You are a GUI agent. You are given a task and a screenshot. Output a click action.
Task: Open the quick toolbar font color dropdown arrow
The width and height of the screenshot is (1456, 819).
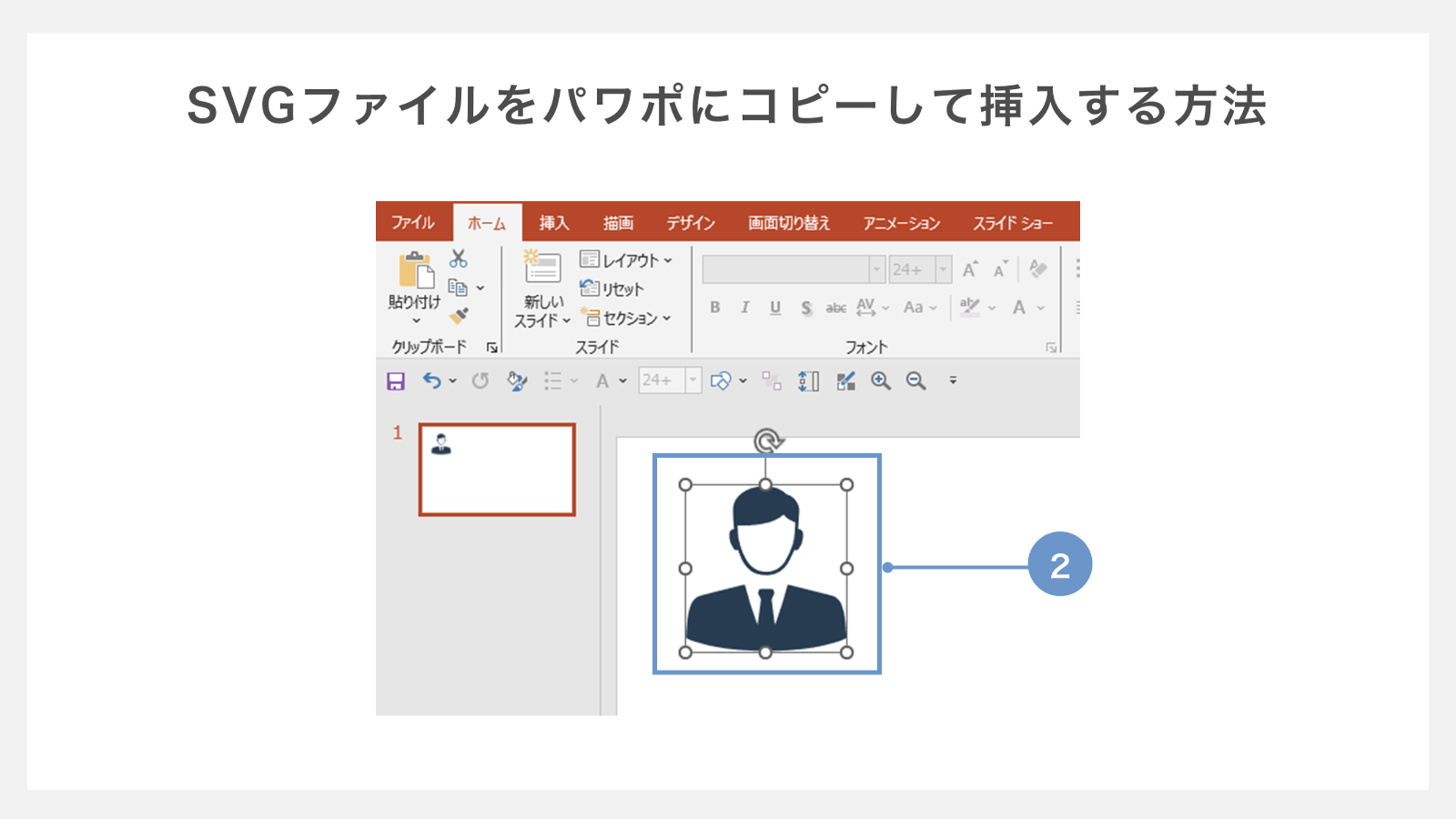[623, 381]
